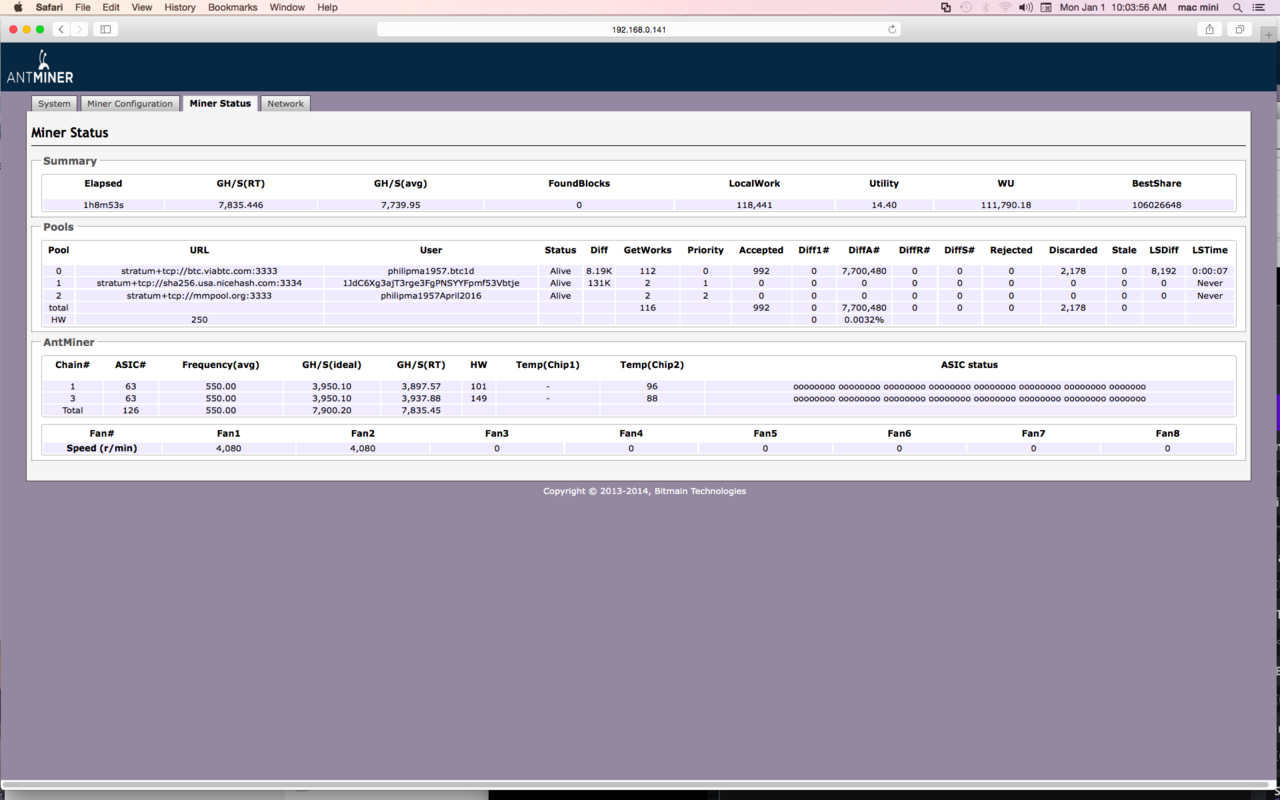Click the LocalWork value 118,441
The width and height of the screenshot is (1280, 800).
tap(754, 205)
